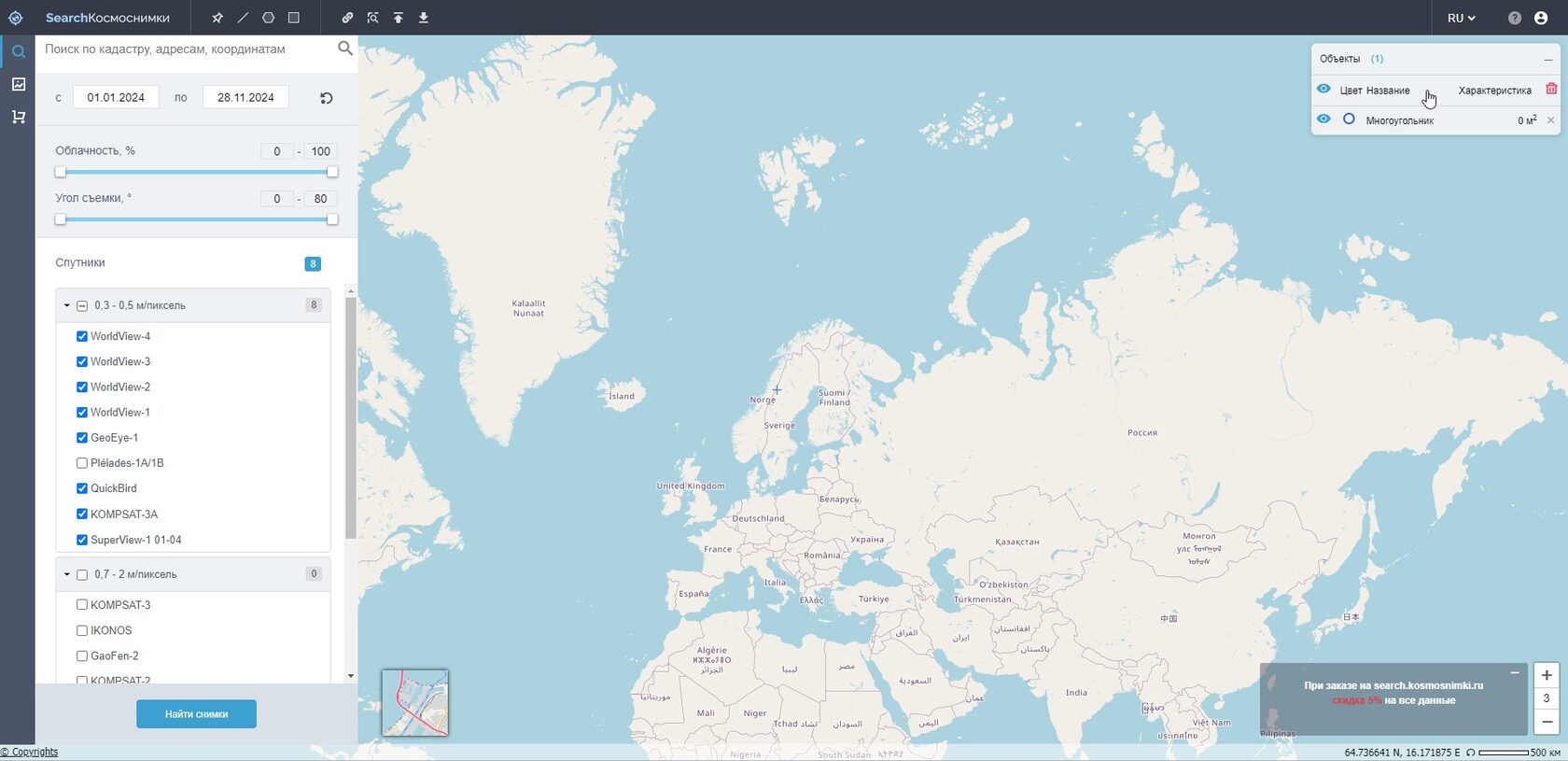Check the IKONOS satellite
Image resolution: width=1568 pixels, height=761 pixels.
(x=82, y=630)
